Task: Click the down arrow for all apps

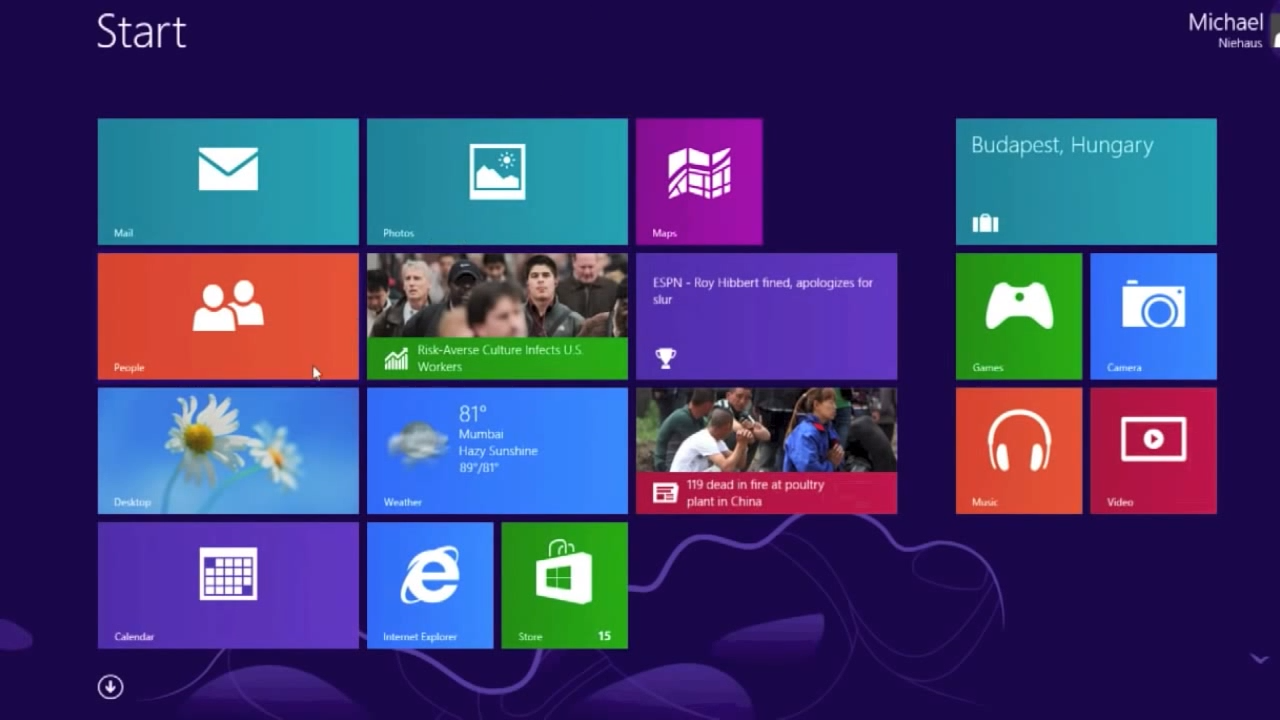Action: tap(110, 687)
